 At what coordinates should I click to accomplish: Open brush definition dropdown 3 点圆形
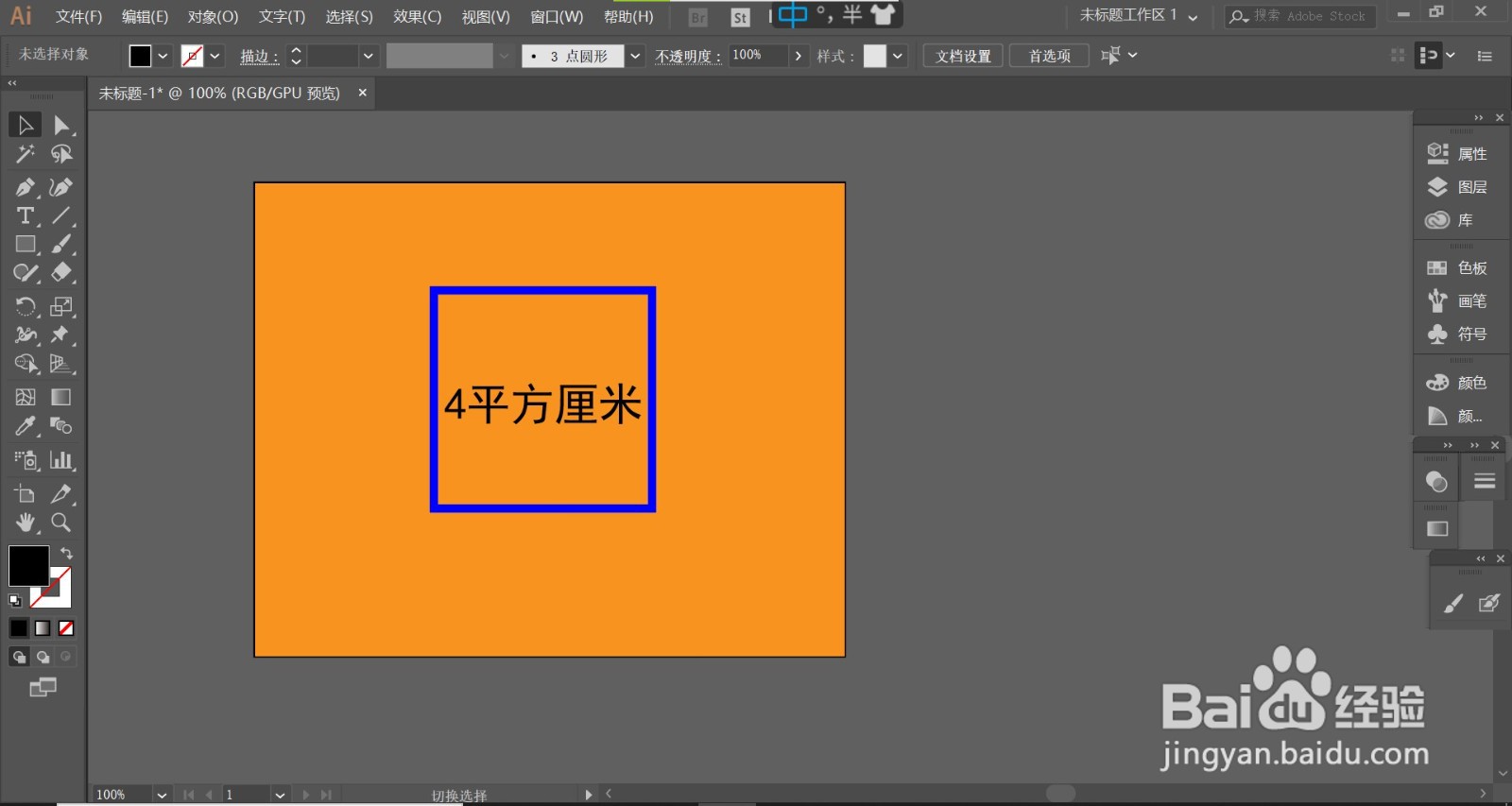point(635,56)
